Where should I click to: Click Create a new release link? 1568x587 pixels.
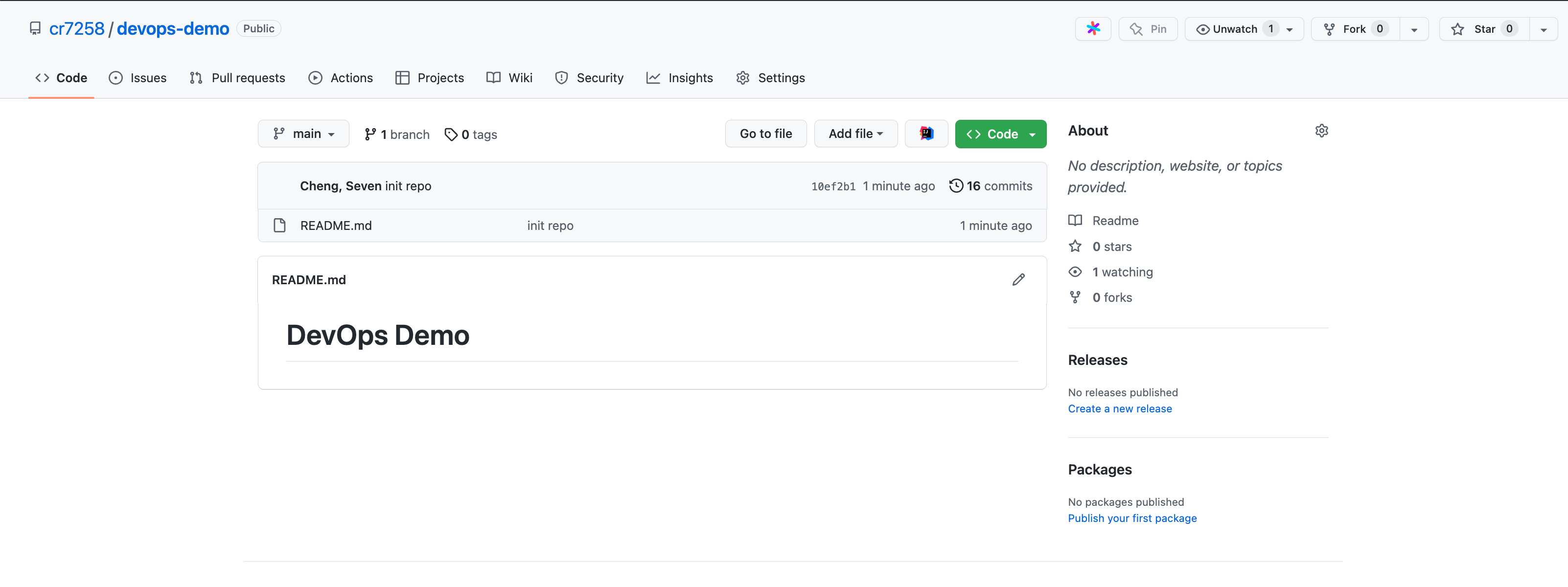1119,409
